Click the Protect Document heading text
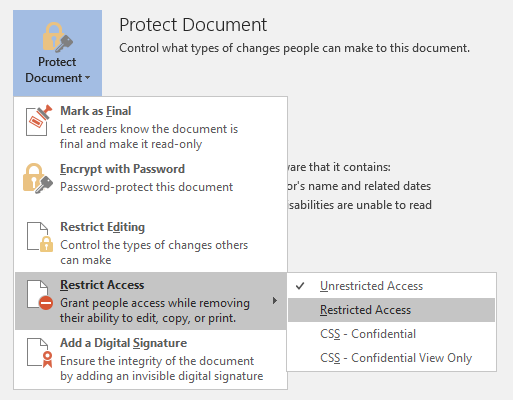513x400 pixels. pyautogui.click(x=193, y=25)
